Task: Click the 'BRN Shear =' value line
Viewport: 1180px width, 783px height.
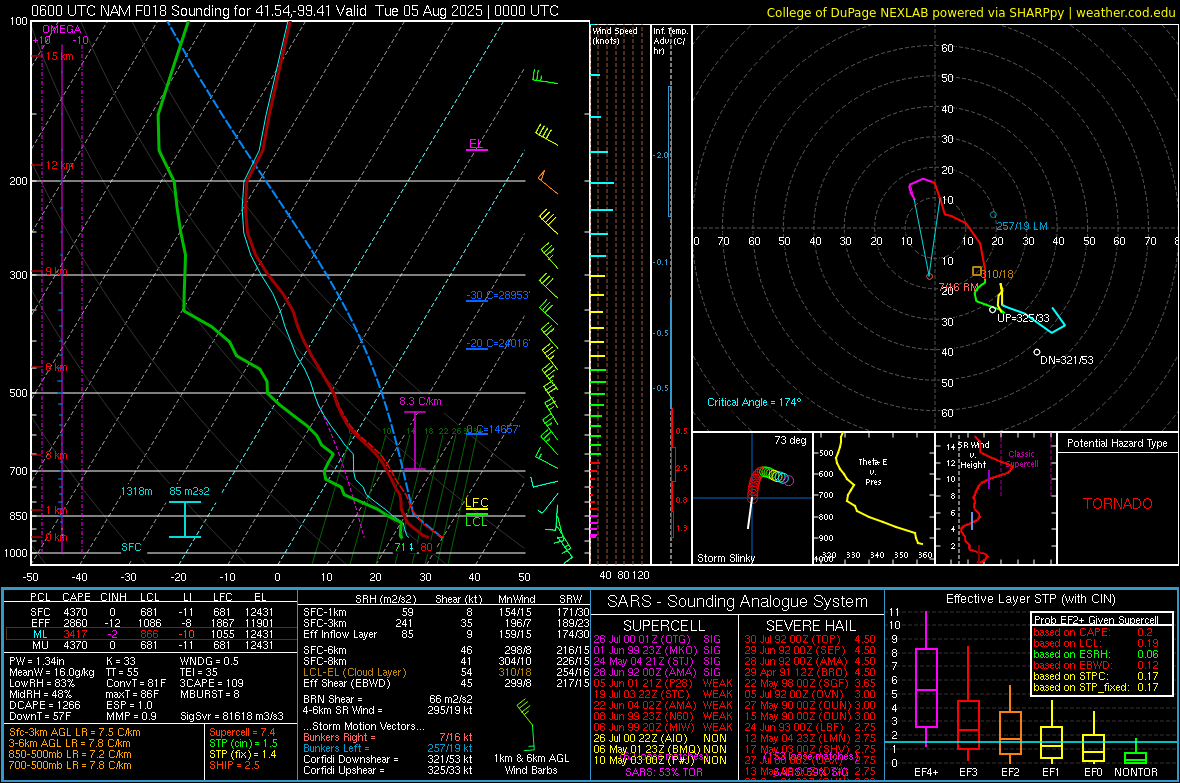Action: pos(388,699)
